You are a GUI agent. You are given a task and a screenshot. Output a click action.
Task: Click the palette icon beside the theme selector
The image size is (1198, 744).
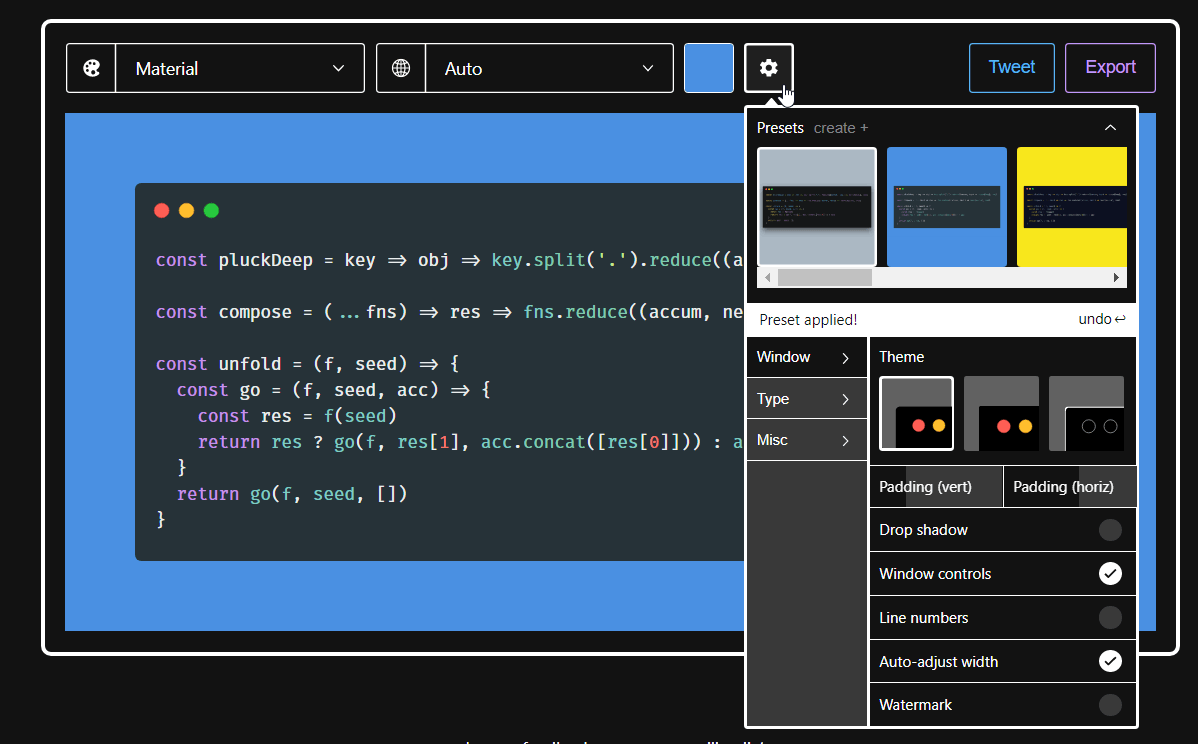[x=90, y=67]
